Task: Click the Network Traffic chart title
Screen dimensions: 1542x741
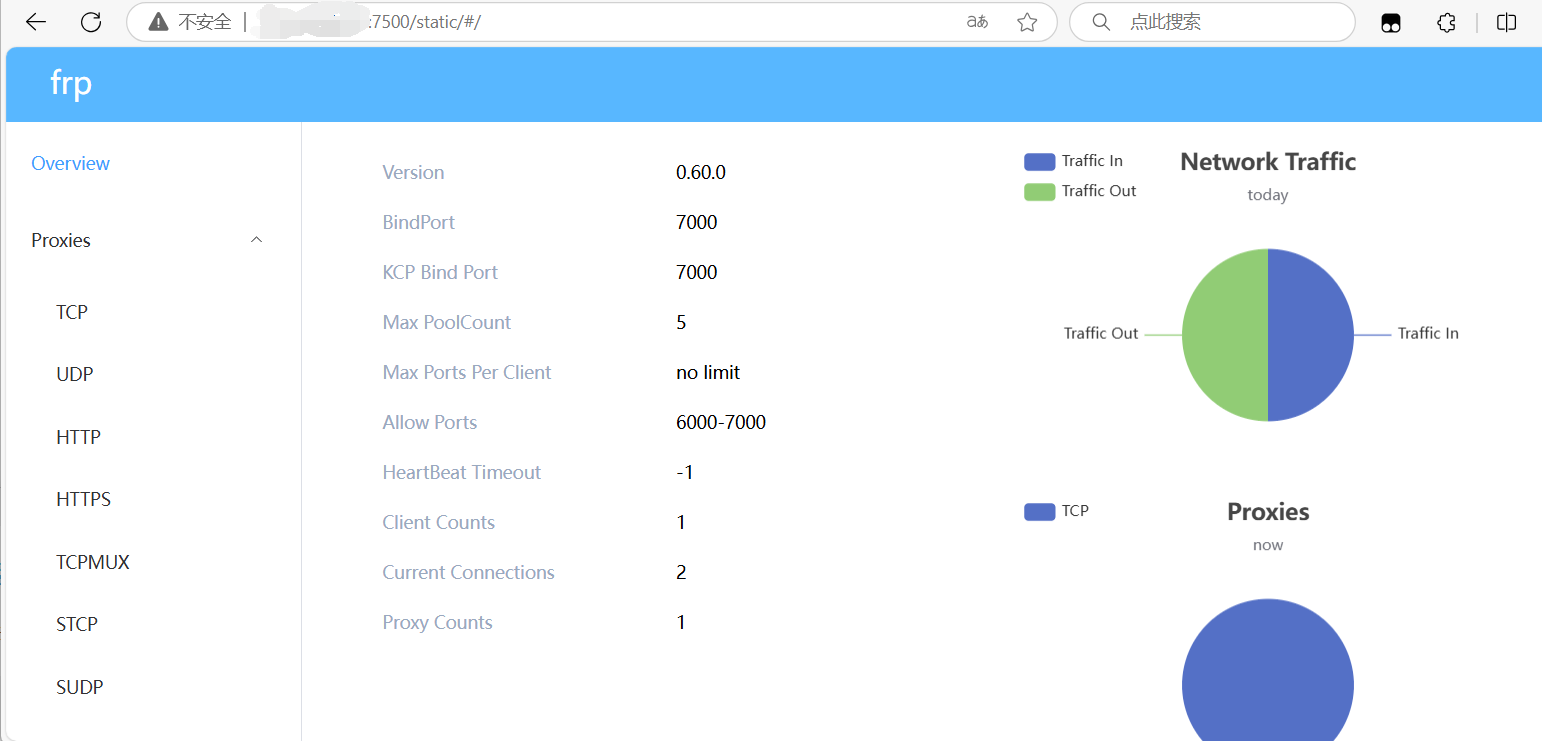Action: tap(1268, 162)
